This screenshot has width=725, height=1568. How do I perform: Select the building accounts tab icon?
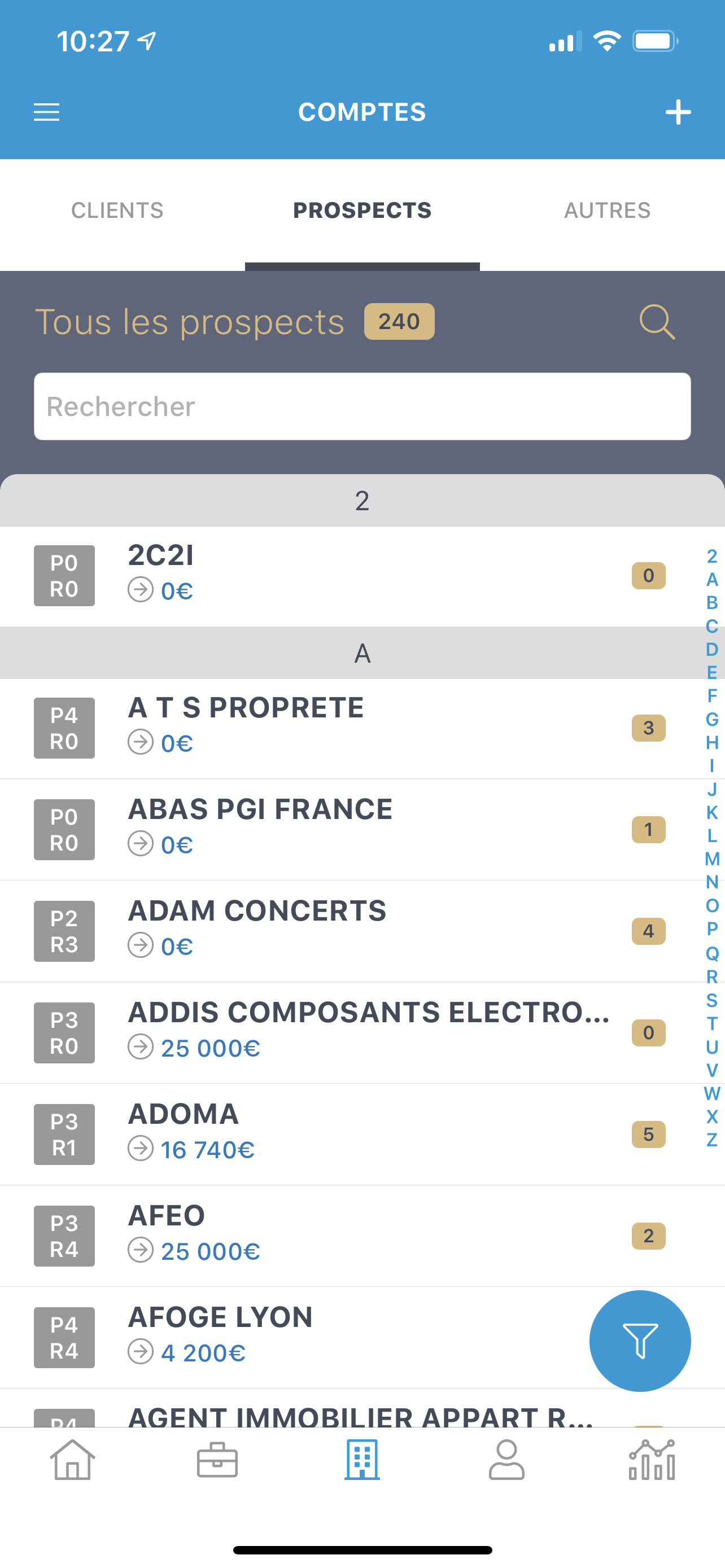(362, 1460)
